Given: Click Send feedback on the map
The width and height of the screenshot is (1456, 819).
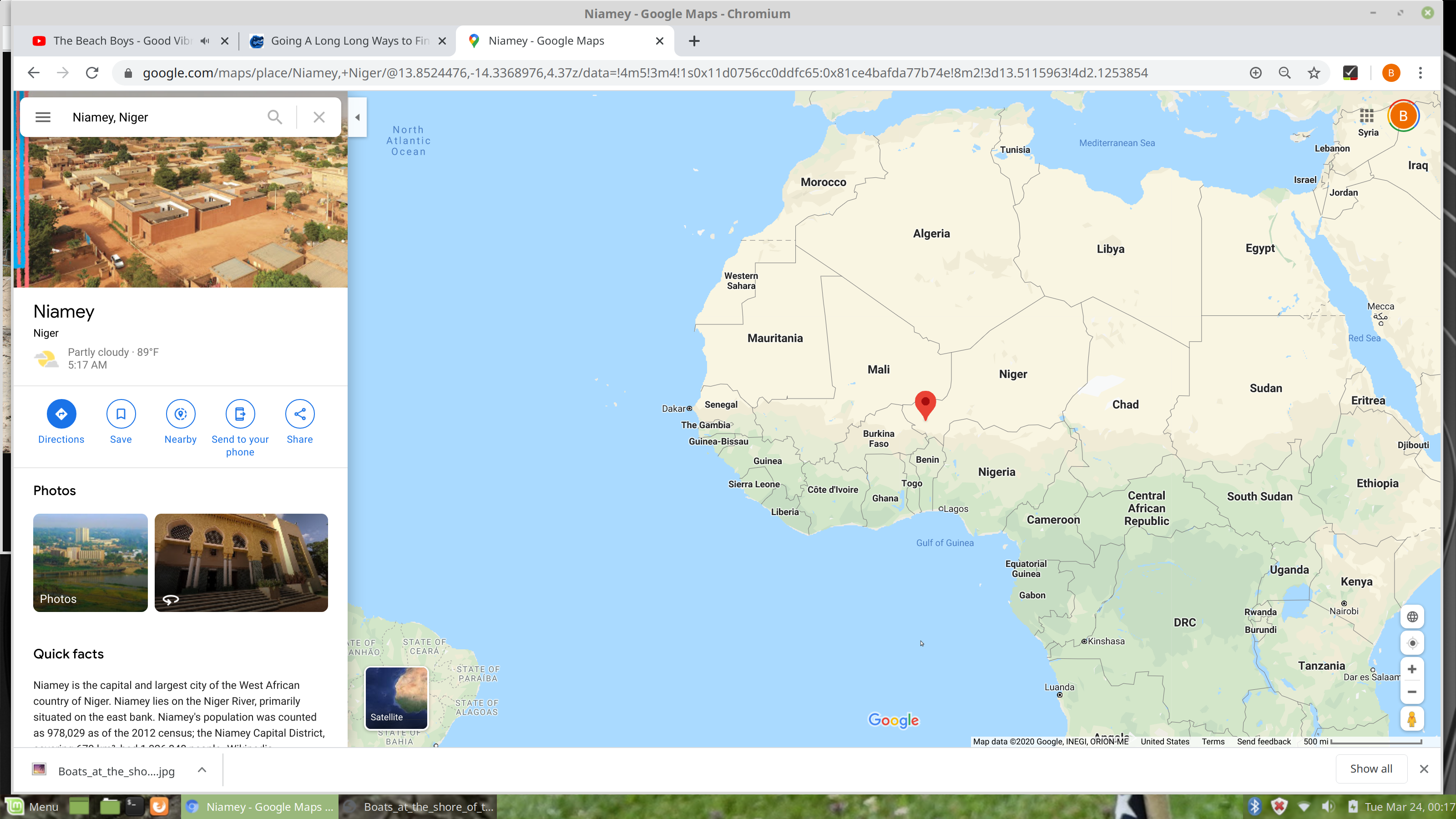Looking at the screenshot, I should (x=1264, y=742).
